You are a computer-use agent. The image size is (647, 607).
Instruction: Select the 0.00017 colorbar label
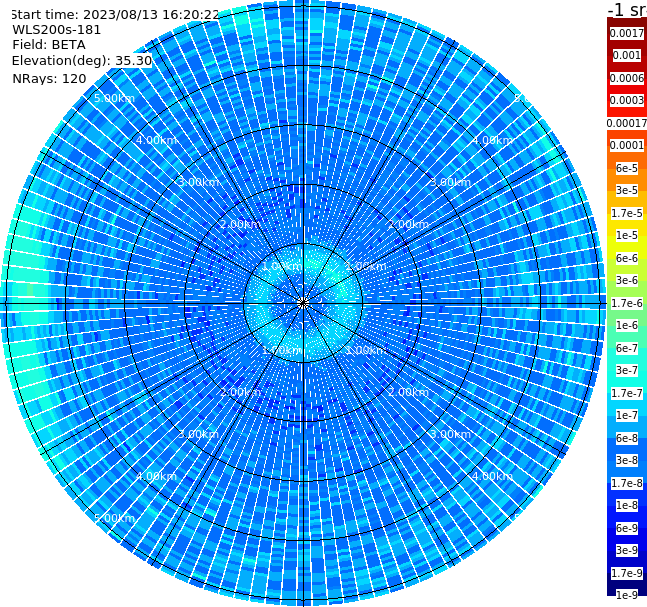click(627, 123)
